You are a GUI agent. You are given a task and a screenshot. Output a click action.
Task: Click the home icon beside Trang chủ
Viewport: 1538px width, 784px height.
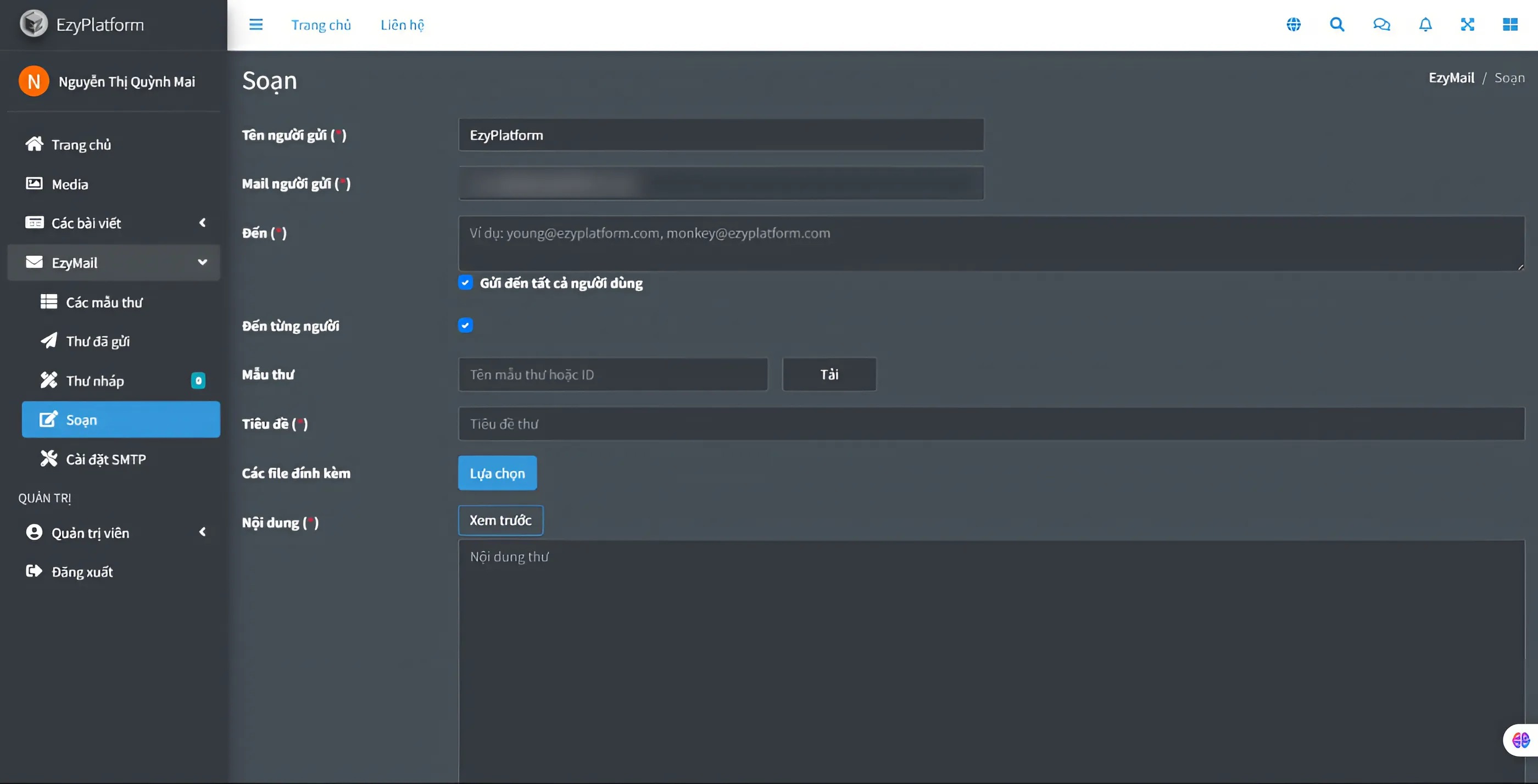coord(34,144)
